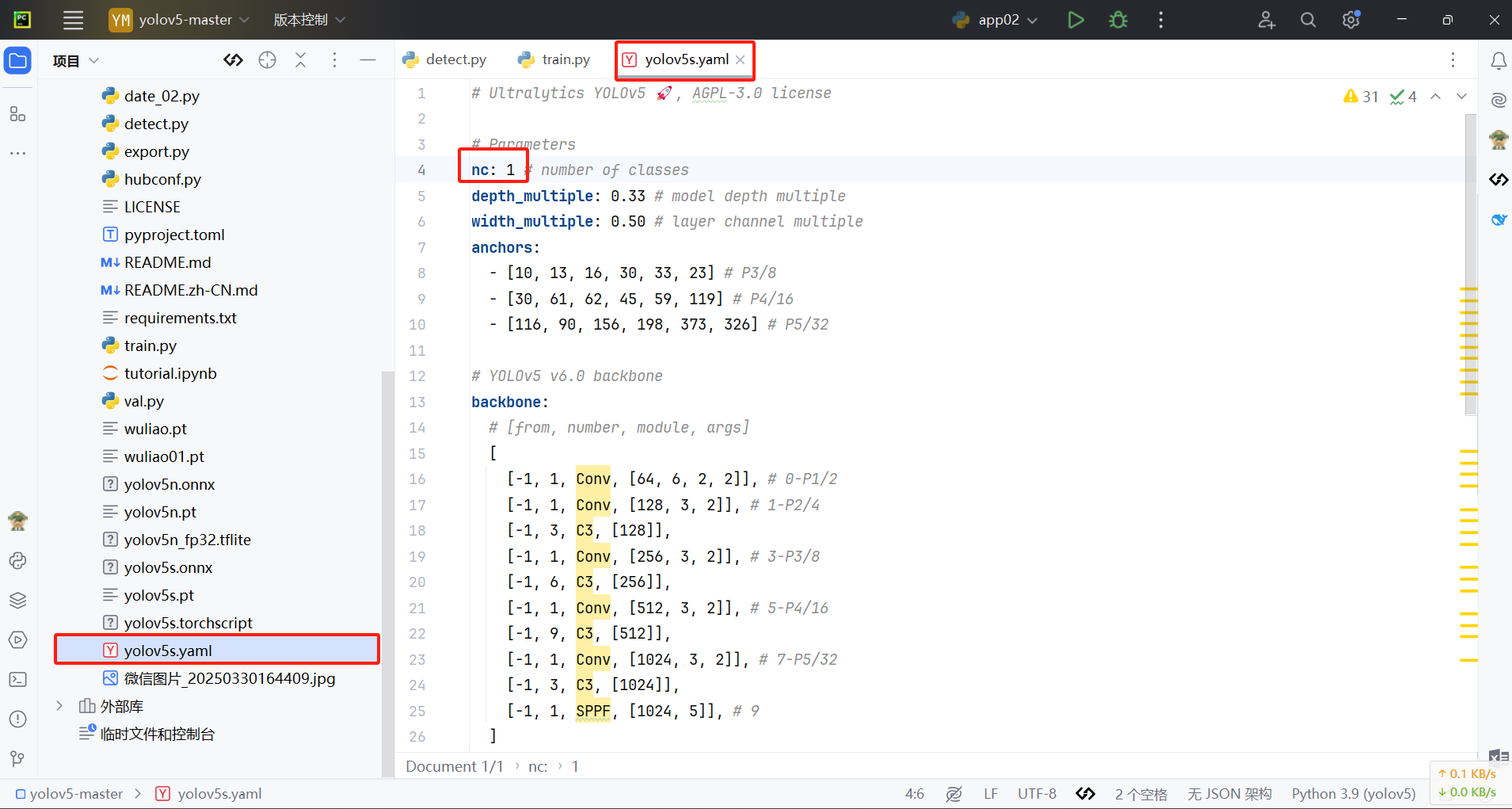Viewport: 1512px width, 809px height.
Task: Open Search Everywhere magnifier
Action: (x=1308, y=20)
